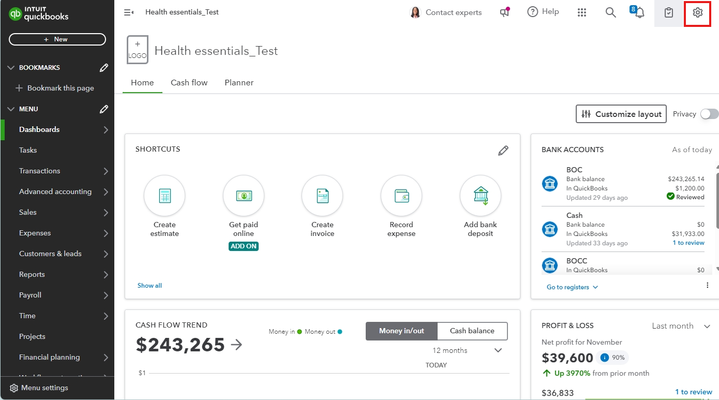Click the search magnifier icon
The height and width of the screenshot is (400, 719).
tap(610, 12)
